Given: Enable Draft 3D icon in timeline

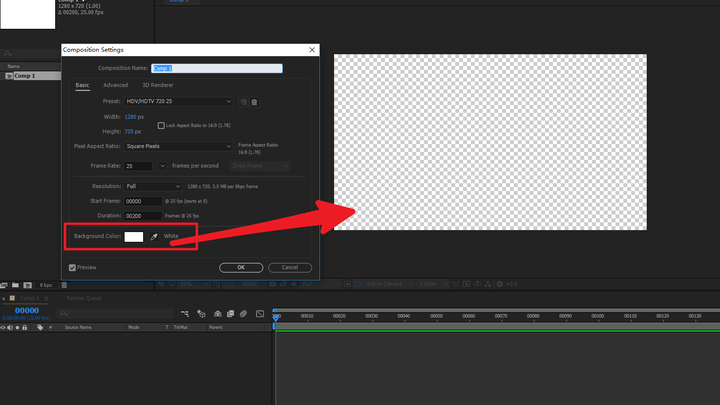Looking at the screenshot, I should (x=201, y=314).
